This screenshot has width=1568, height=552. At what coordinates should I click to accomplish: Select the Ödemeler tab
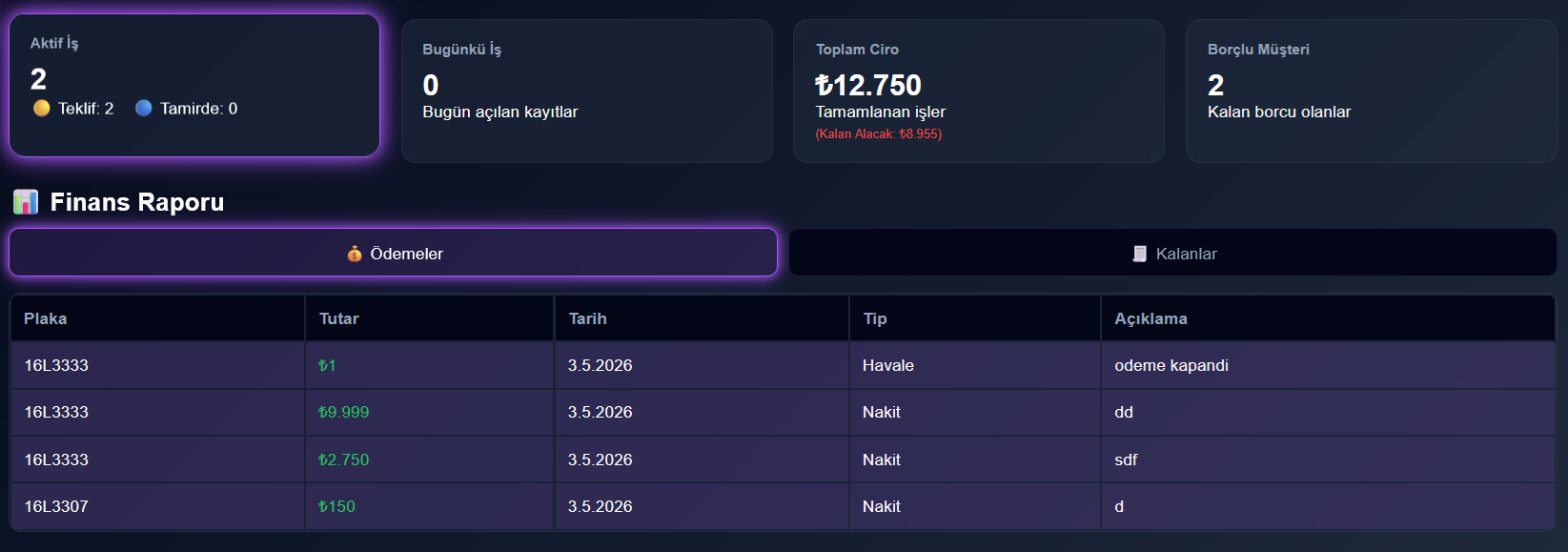click(393, 253)
